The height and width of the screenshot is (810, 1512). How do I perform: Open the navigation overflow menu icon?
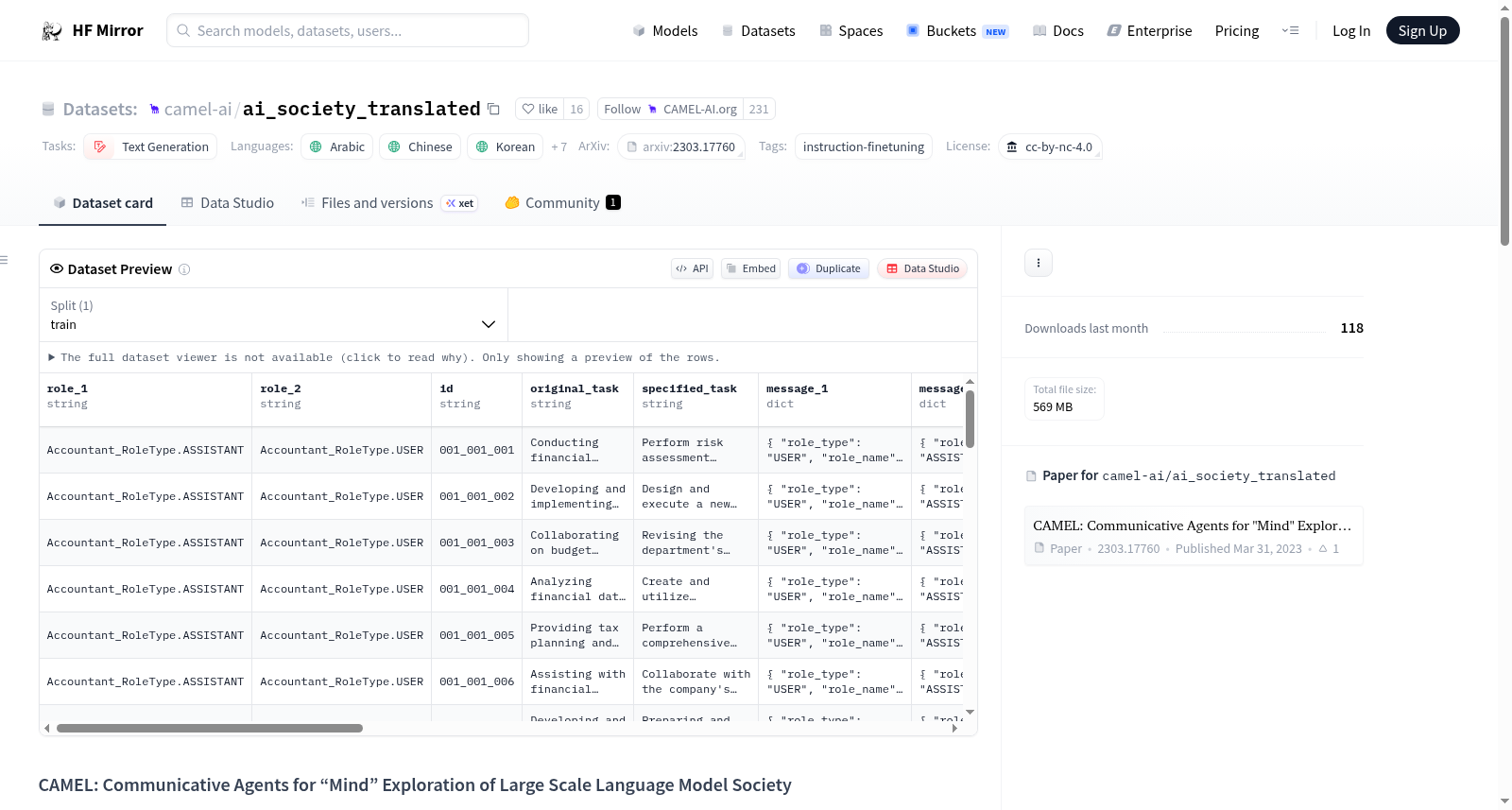(1290, 31)
